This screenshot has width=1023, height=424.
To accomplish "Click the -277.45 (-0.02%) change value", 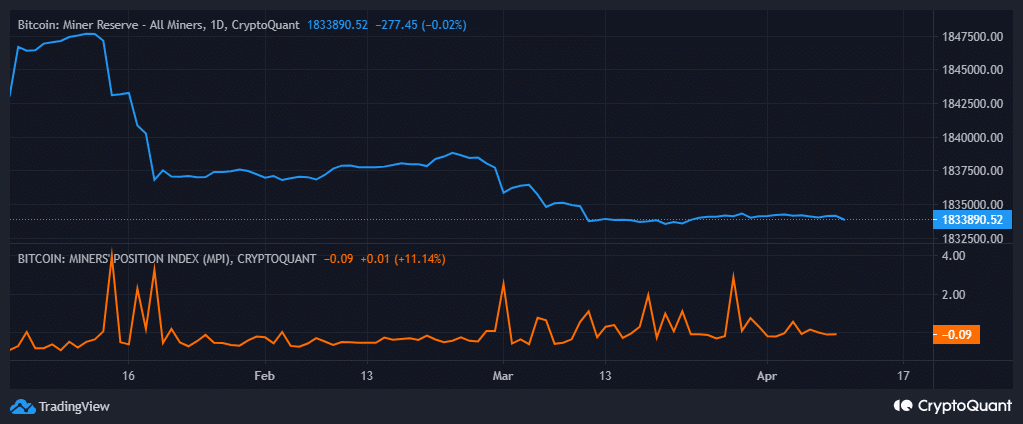I will click(x=421, y=23).
